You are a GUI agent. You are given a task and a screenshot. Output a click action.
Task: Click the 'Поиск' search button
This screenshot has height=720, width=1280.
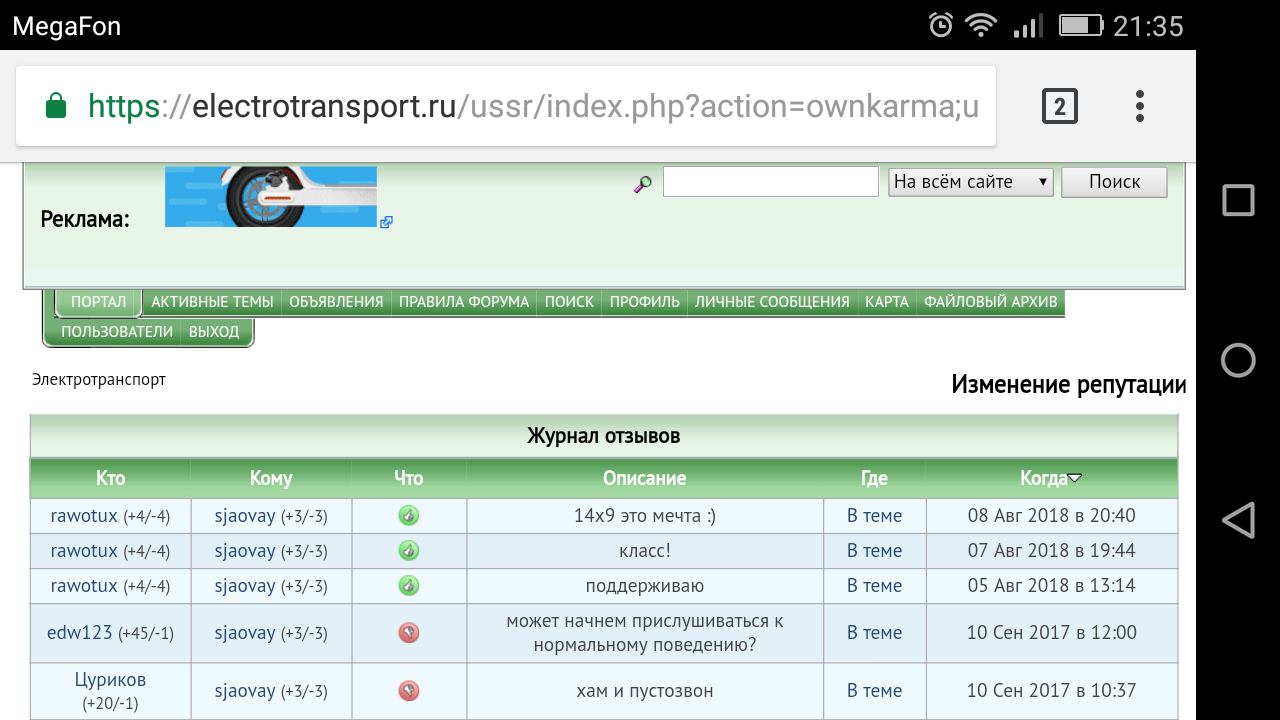tap(1114, 182)
